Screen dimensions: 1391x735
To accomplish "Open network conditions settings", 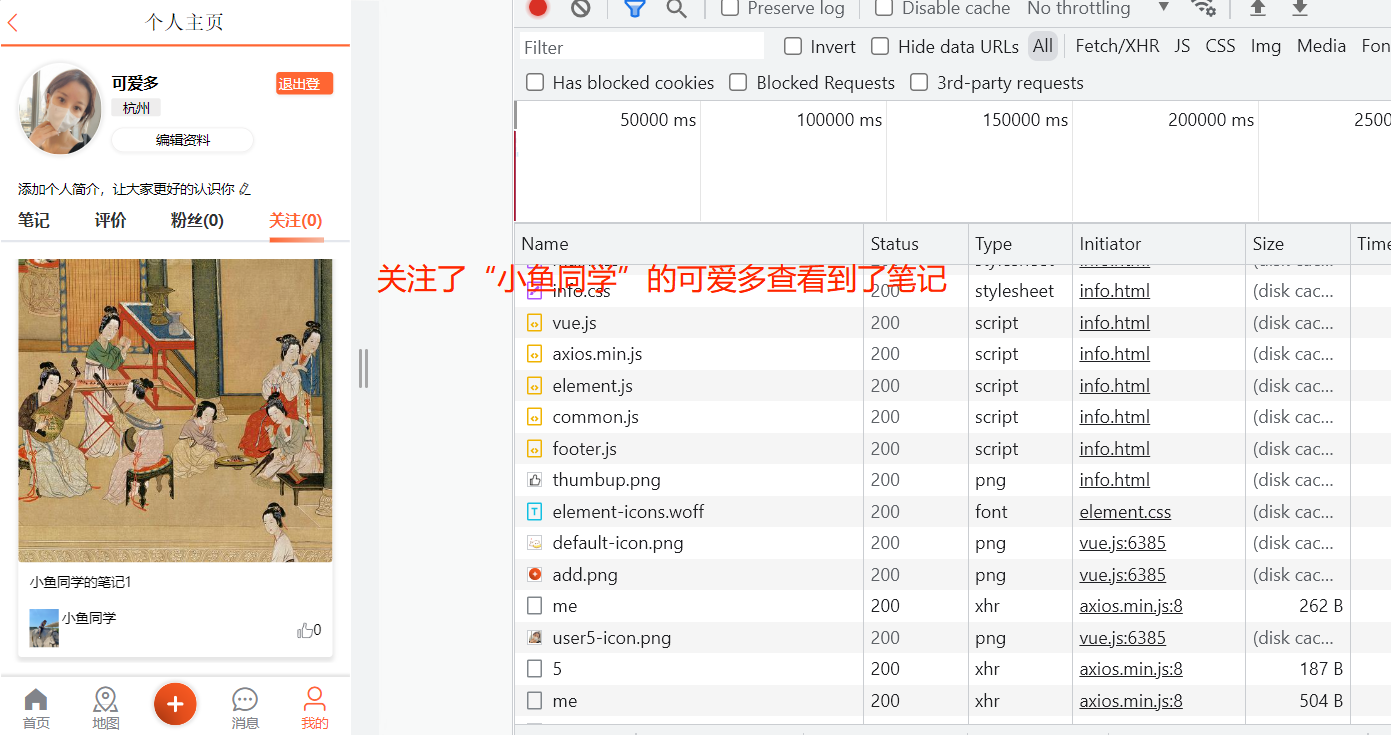I will [x=1204, y=9].
